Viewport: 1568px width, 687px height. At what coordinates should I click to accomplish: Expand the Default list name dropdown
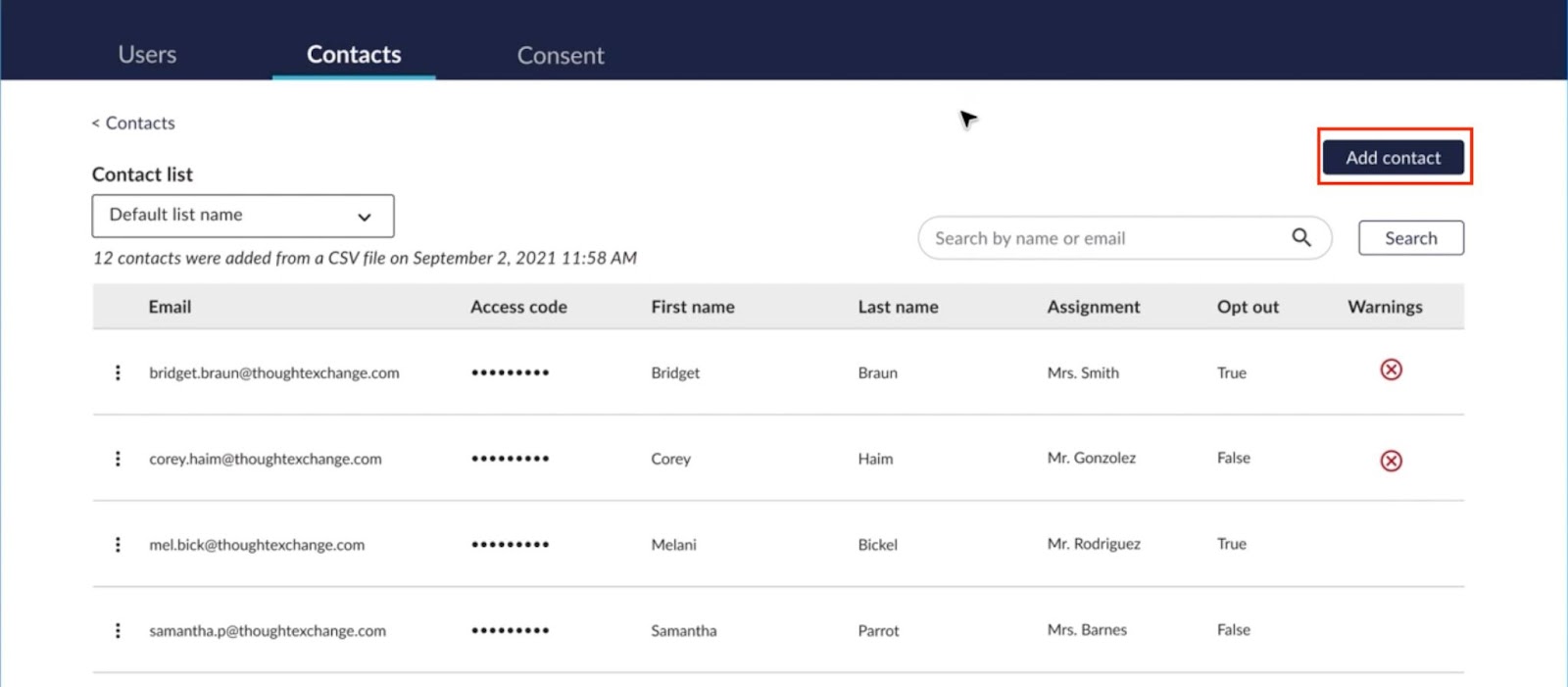click(242, 216)
